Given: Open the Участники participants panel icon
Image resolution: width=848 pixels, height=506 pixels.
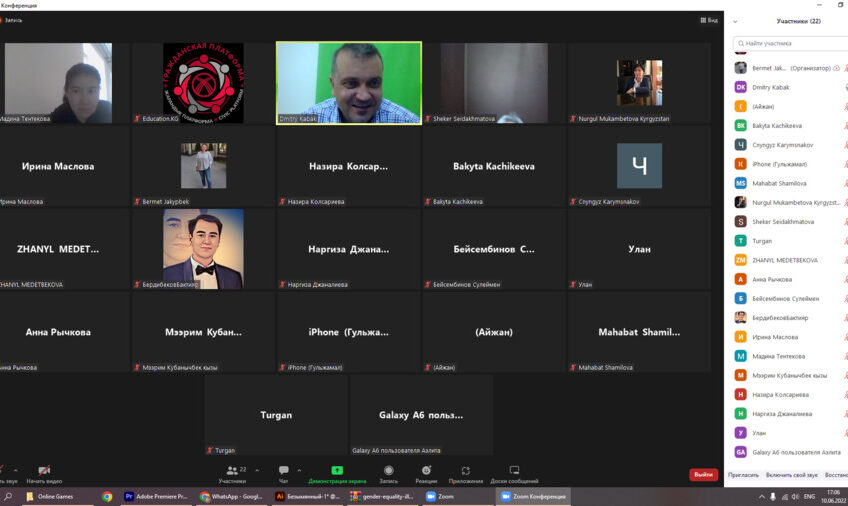Looking at the screenshot, I should 231,470.
